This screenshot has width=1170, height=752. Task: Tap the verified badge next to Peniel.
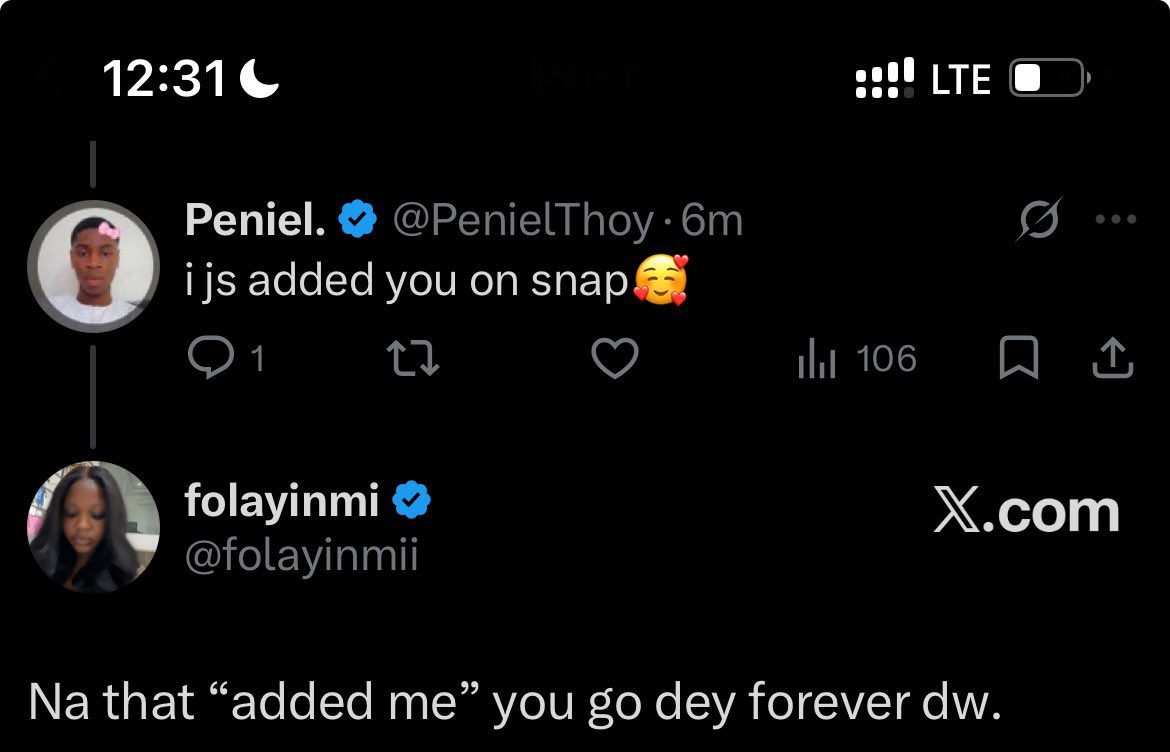point(356,221)
